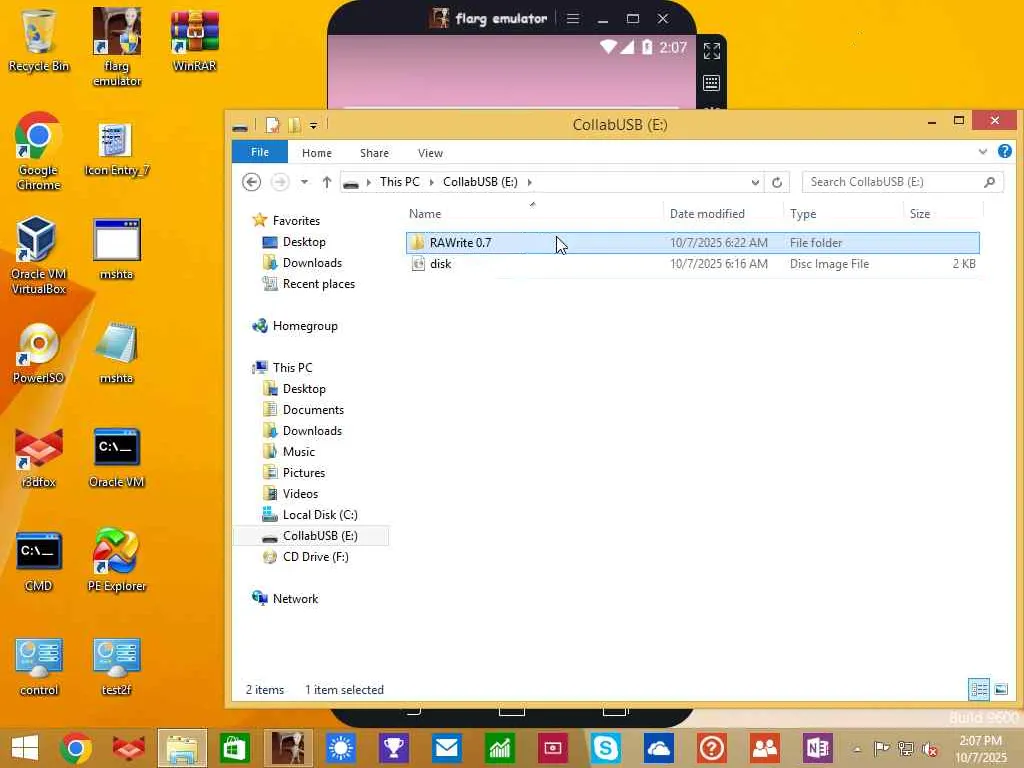Viewport: 1024px width, 768px height.
Task: Open WinRAR desktop shortcut
Action: coord(194,40)
